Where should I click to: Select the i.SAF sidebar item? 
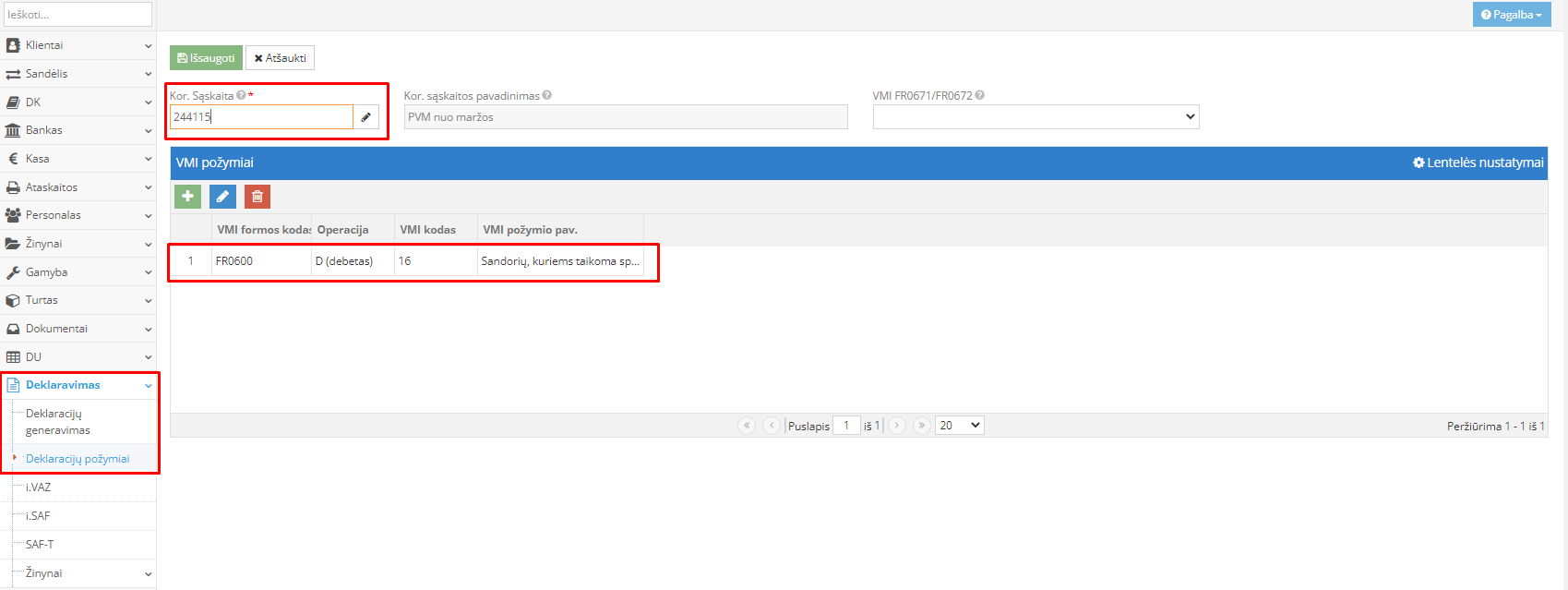coord(38,516)
